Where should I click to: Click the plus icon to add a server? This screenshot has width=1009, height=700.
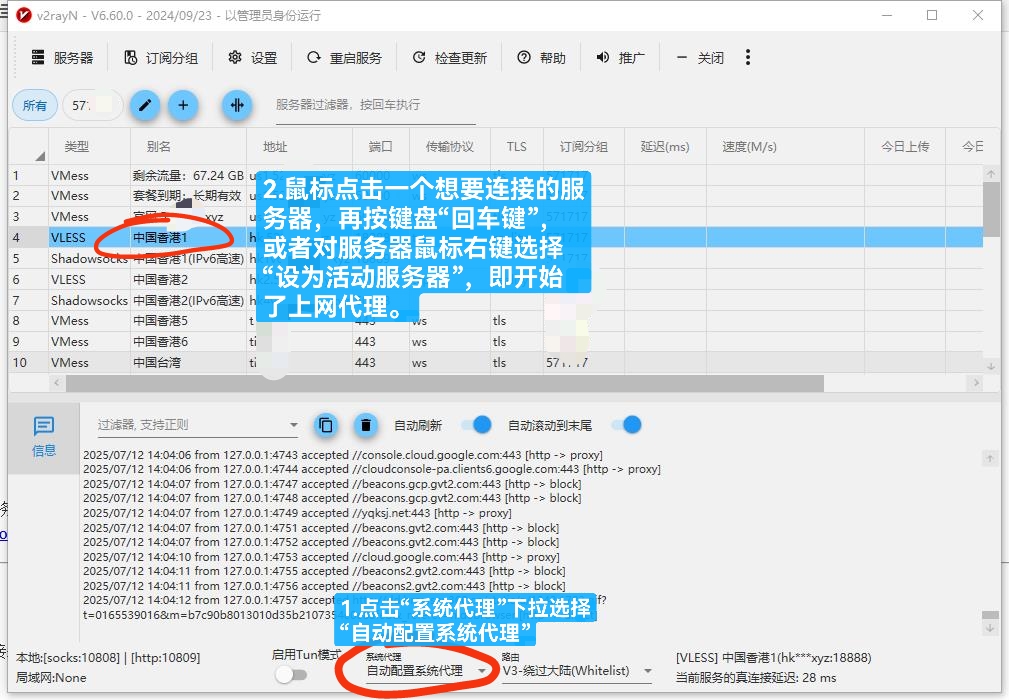click(x=185, y=105)
